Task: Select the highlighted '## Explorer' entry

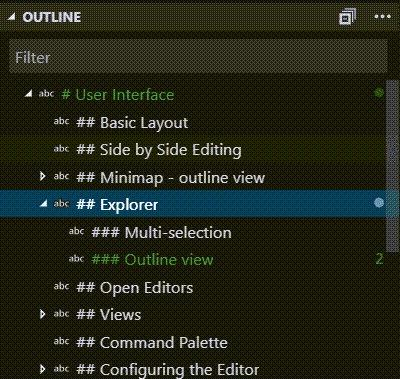Action: tap(117, 205)
